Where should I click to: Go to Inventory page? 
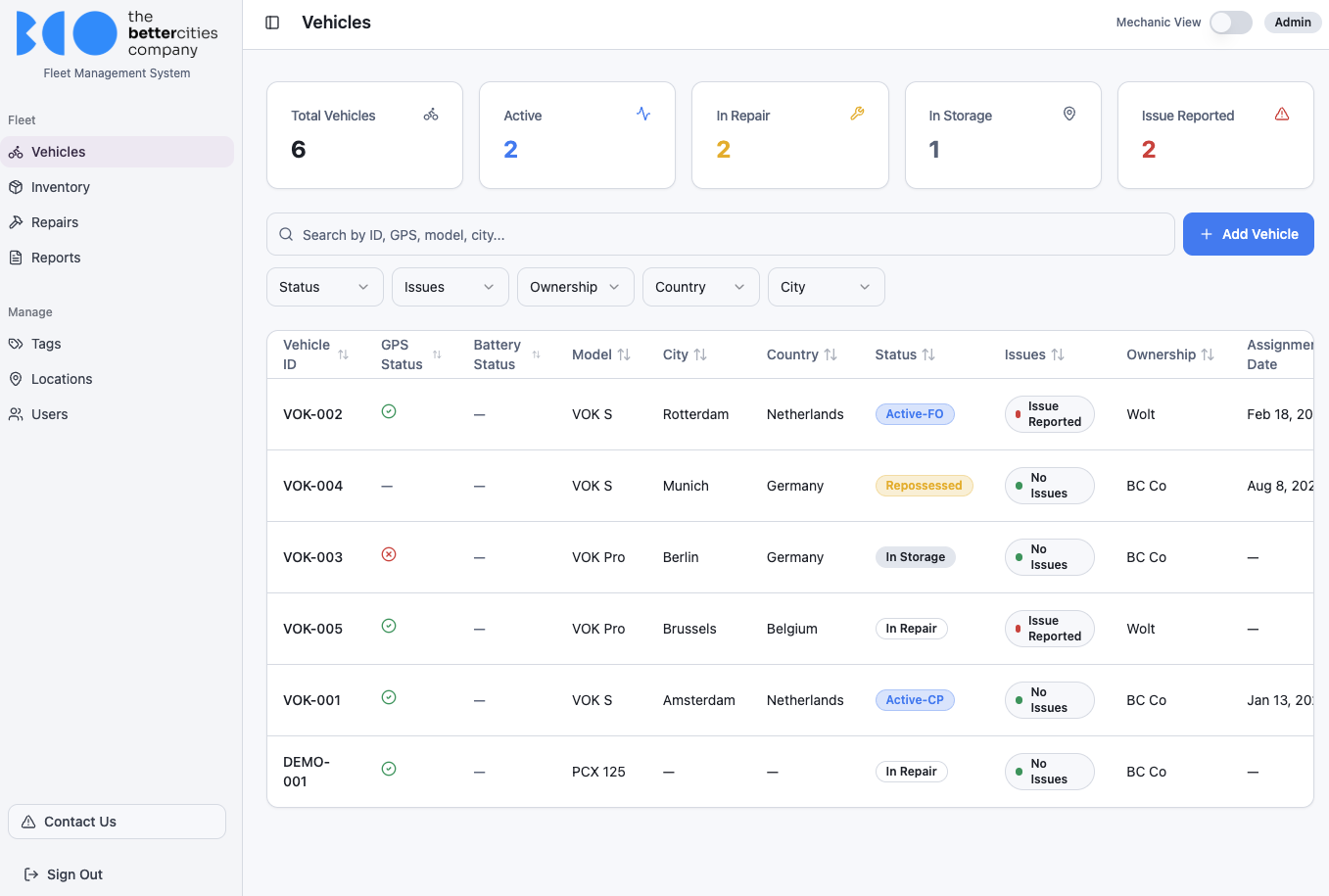118,187
